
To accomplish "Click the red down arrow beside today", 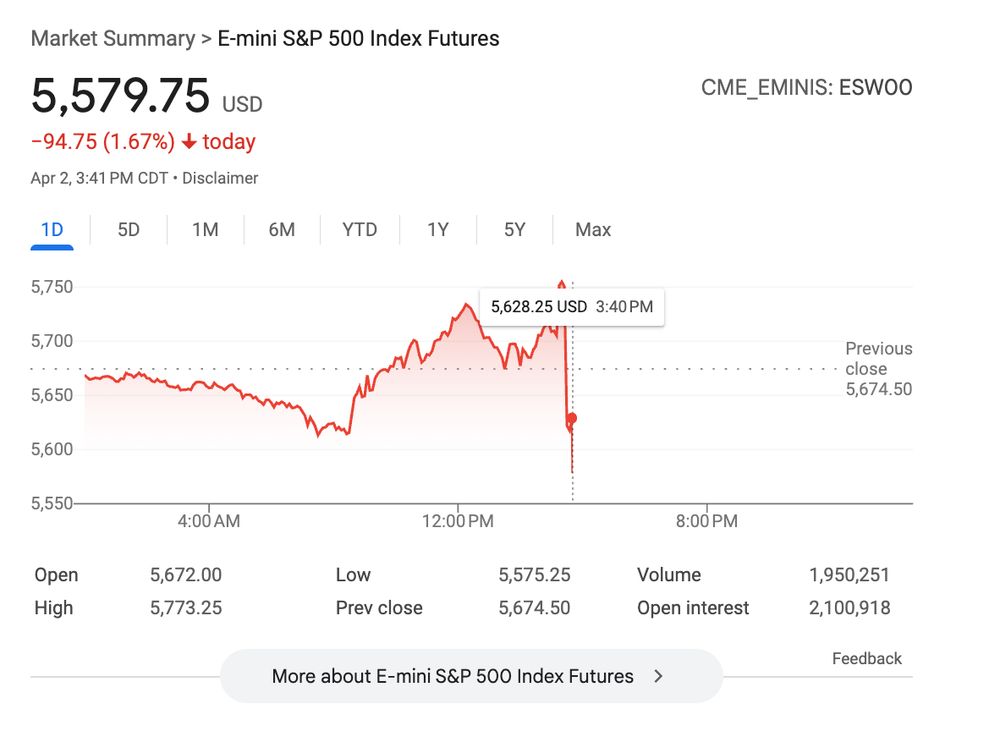I will [x=189, y=142].
